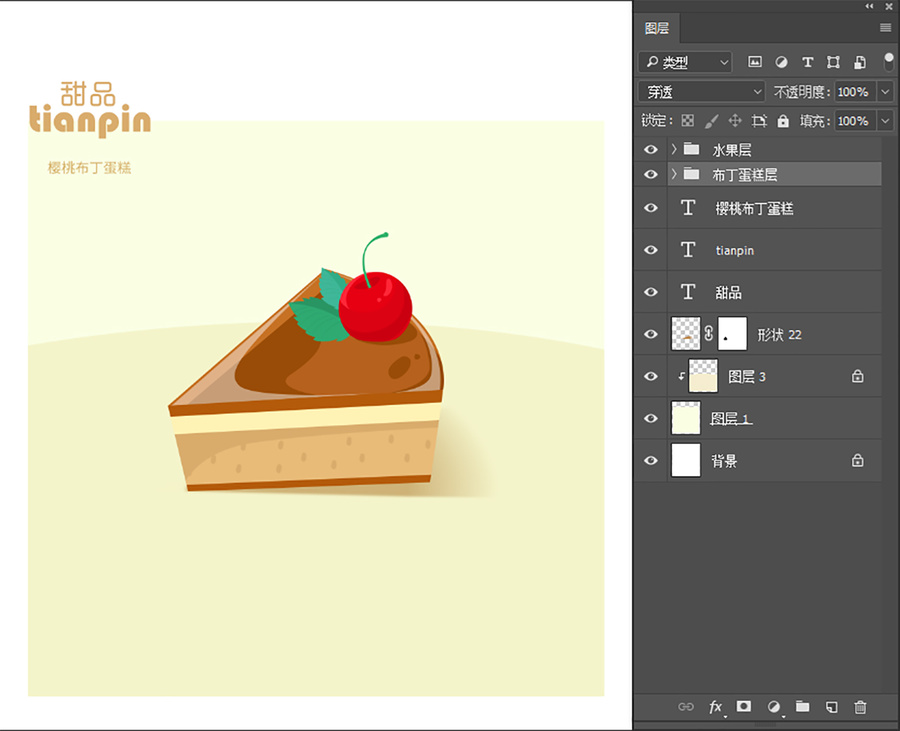
Task: Select the tianpin layer name
Action: point(735,250)
